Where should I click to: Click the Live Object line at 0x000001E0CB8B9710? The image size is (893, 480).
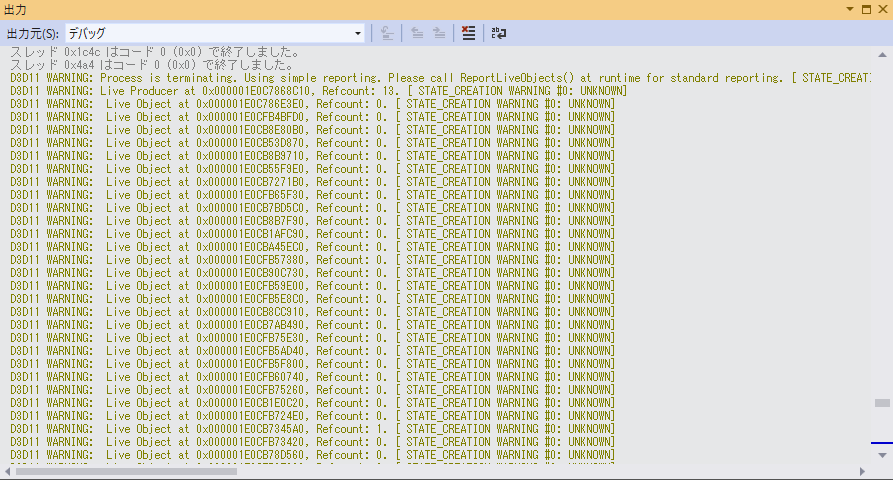point(313,156)
